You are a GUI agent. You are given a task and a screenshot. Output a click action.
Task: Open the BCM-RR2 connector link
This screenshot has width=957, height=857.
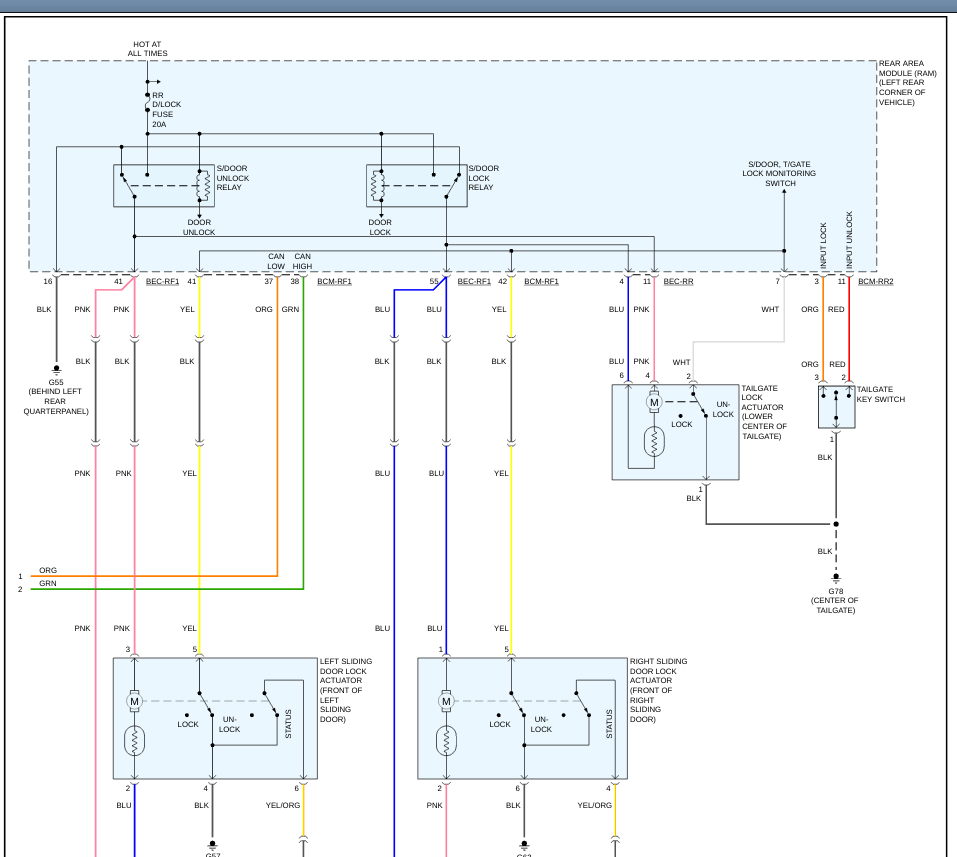(x=875, y=282)
